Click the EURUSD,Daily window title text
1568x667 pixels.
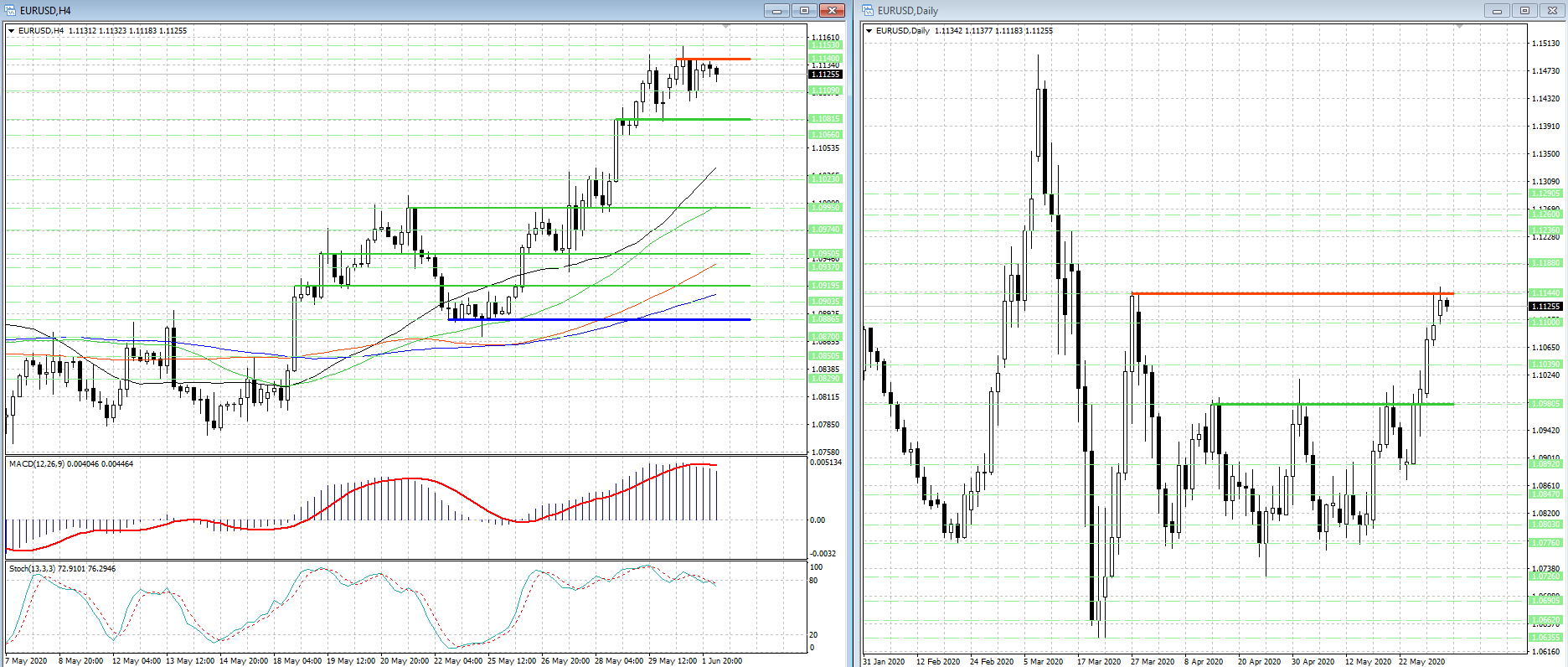point(908,11)
